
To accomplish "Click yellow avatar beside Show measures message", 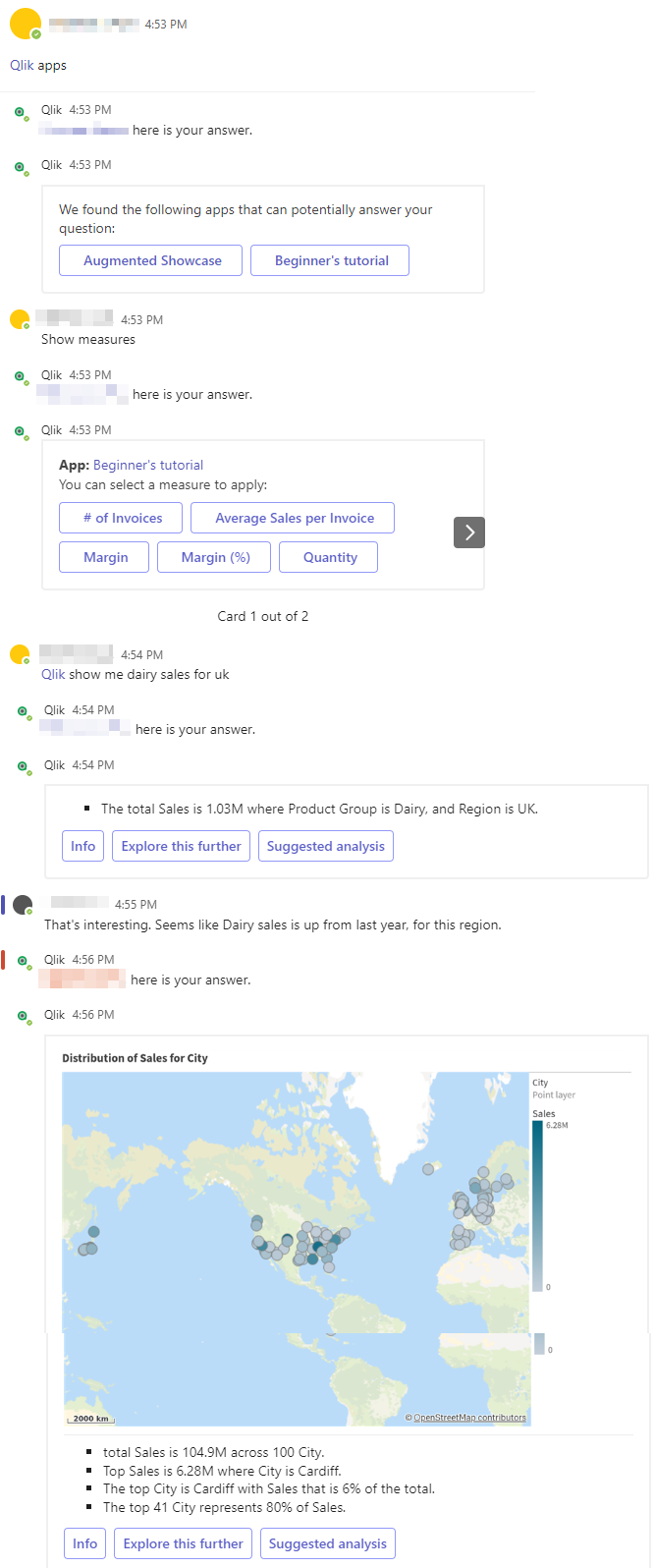I will 20,320.
